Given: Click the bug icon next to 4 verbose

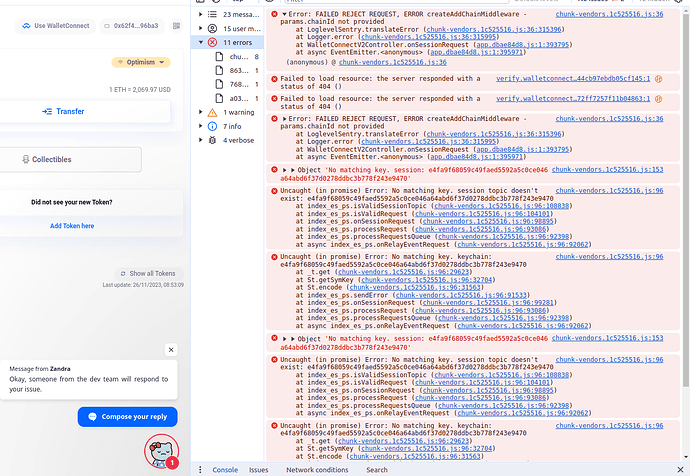Looking at the screenshot, I should click(x=212, y=140).
